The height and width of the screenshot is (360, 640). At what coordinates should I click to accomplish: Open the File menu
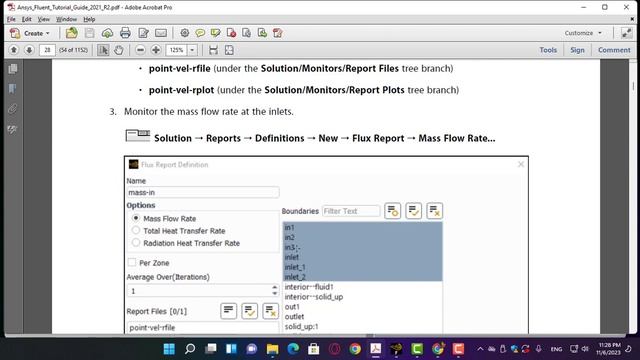coord(11,19)
